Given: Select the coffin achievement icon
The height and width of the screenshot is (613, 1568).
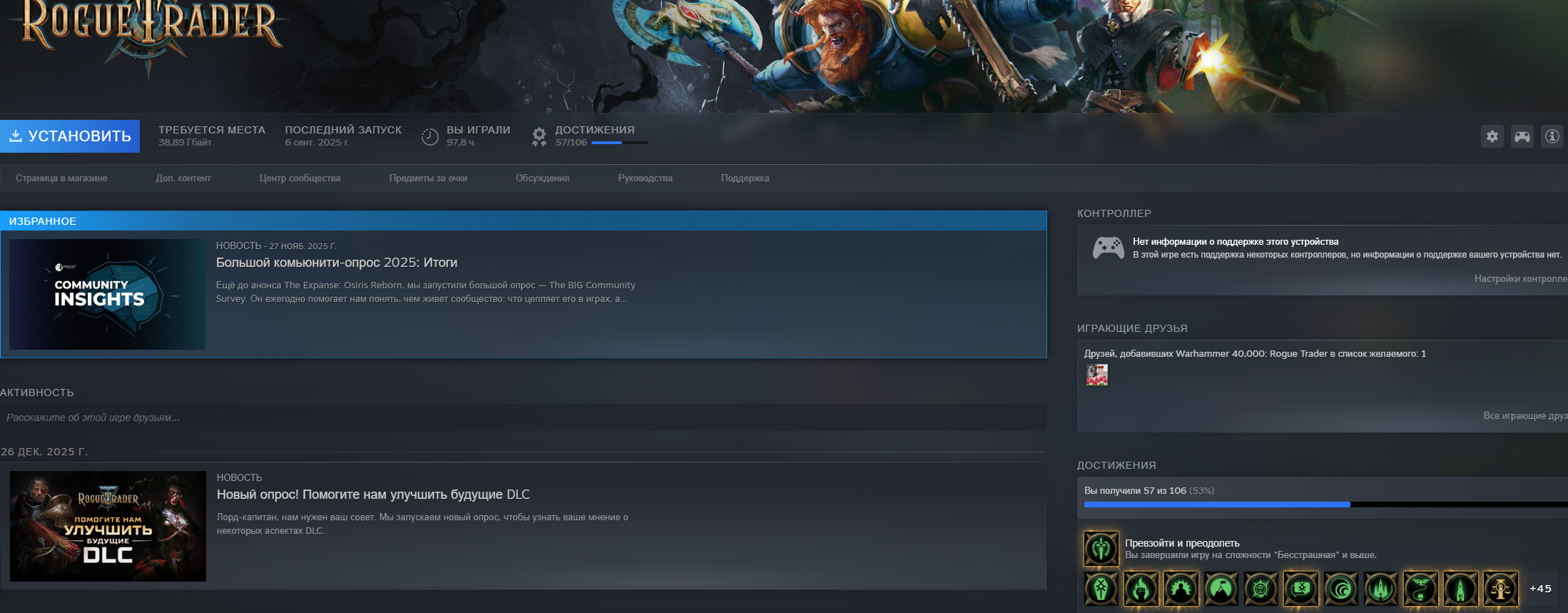Looking at the screenshot, I should (1101, 589).
